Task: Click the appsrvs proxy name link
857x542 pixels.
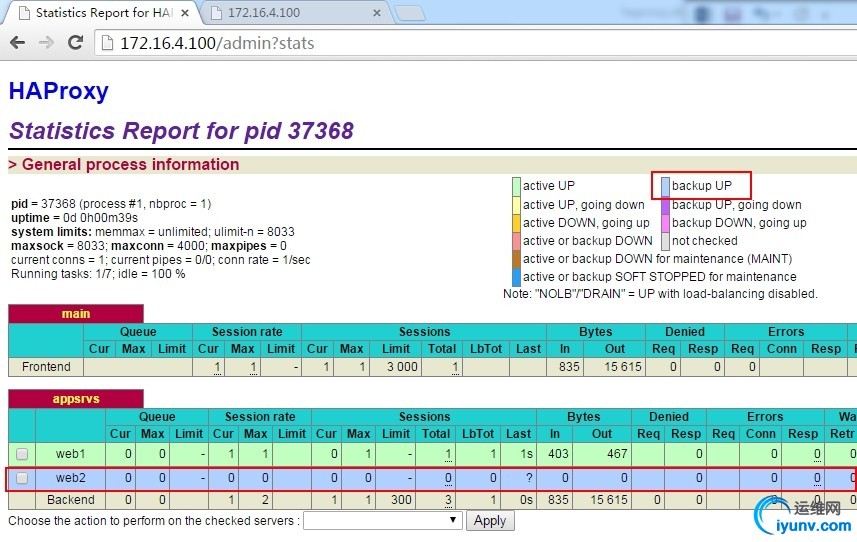Action: [76, 399]
